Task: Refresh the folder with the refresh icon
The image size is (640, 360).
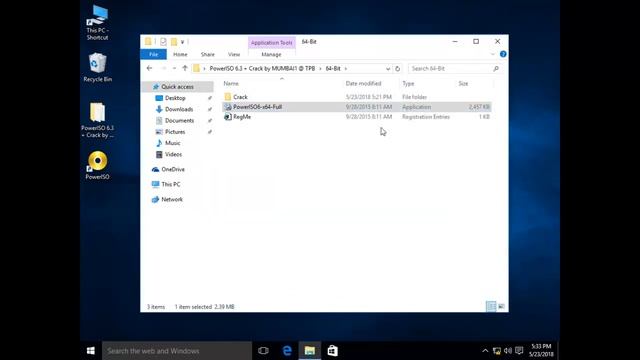Action: click(398, 69)
